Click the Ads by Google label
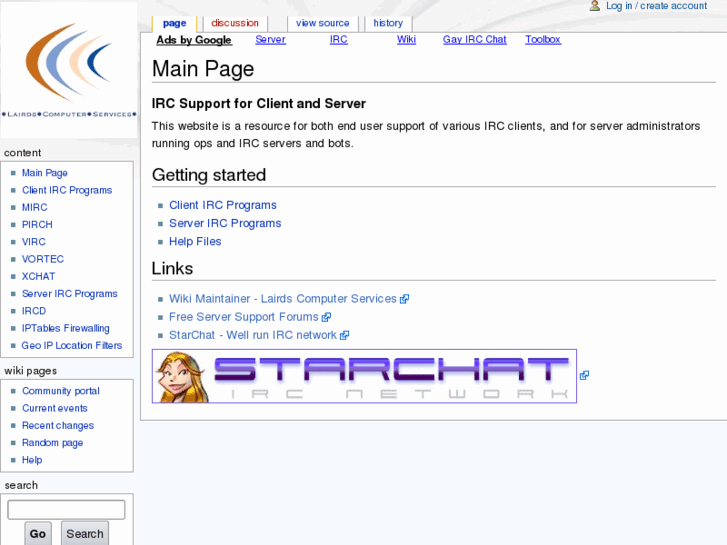 click(x=194, y=40)
